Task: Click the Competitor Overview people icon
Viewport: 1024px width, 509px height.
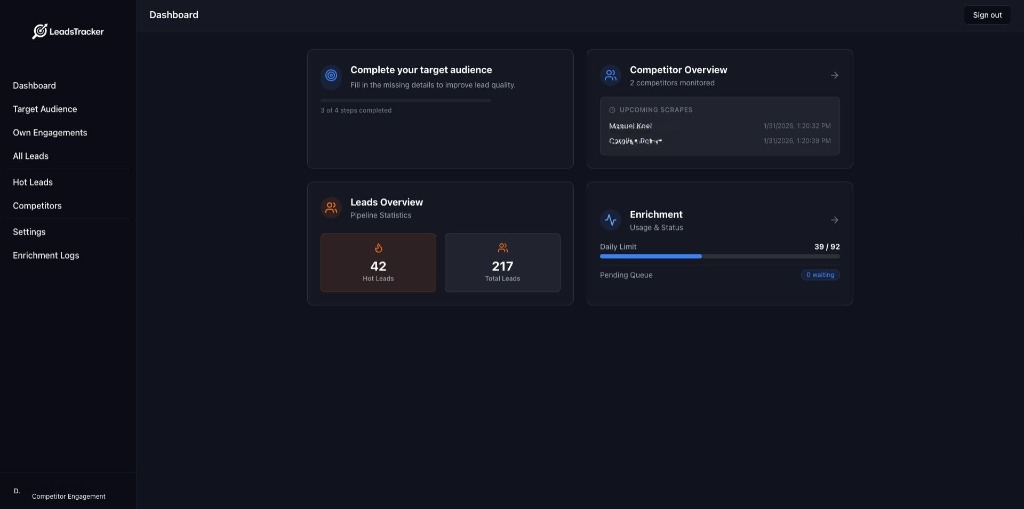Action: [610, 75]
